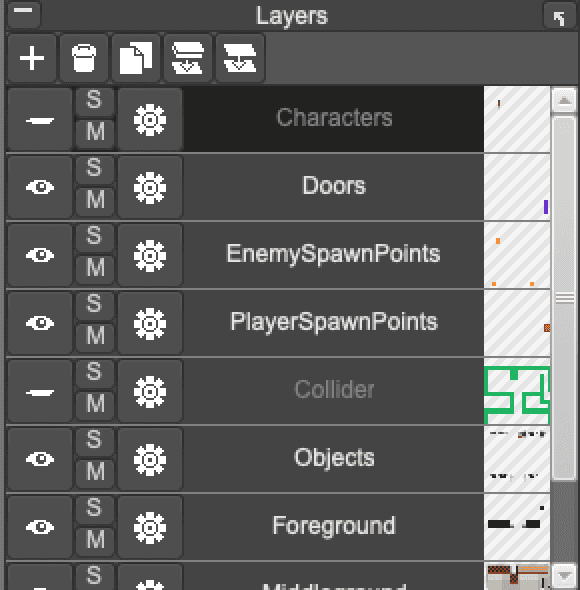Click the merge layer down icon
Image resolution: width=580 pixels, height=590 pixels.
click(x=188, y=58)
